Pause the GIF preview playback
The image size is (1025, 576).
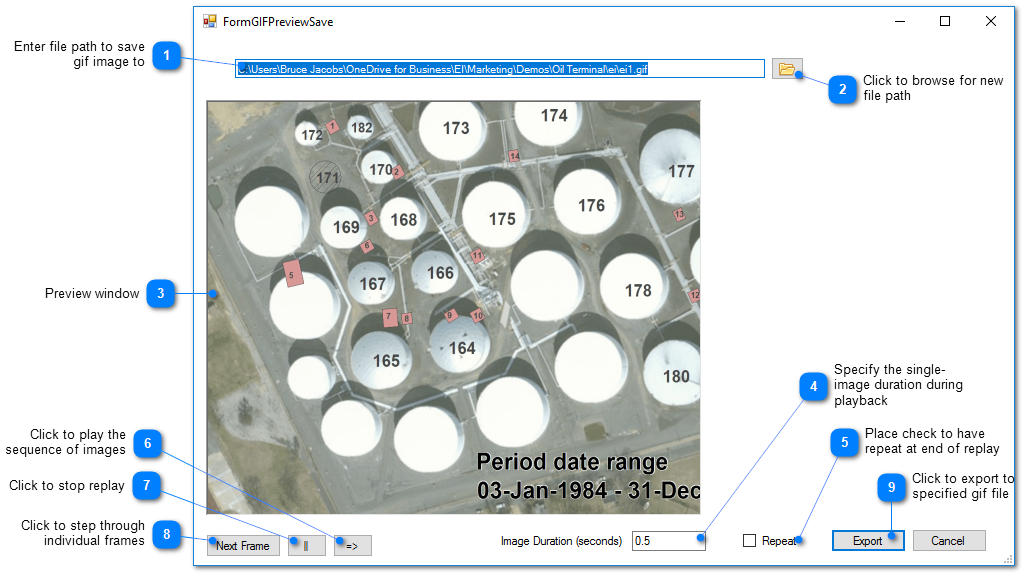[306, 545]
